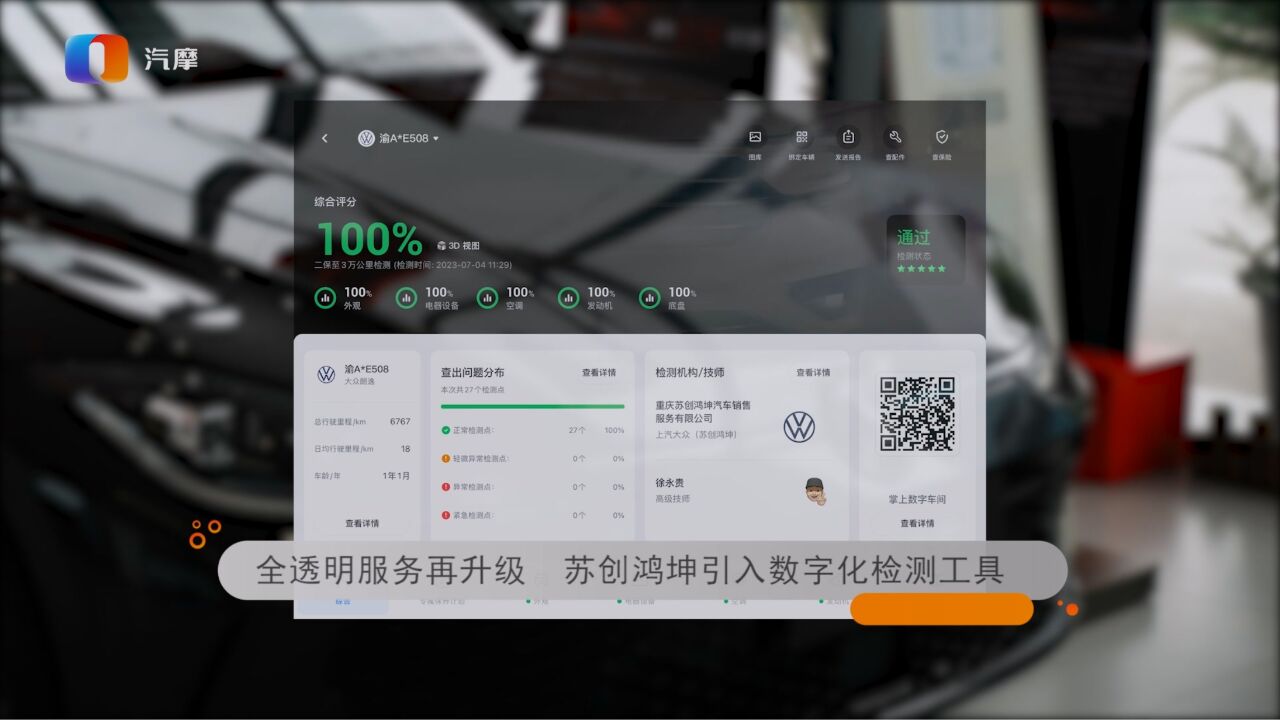Click the red alert icon for 紧急检测点

pyautogui.click(x=446, y=515)
